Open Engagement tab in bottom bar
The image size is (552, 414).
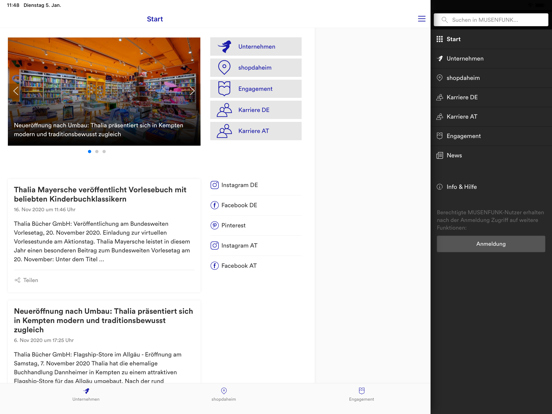tap(362, 394)
